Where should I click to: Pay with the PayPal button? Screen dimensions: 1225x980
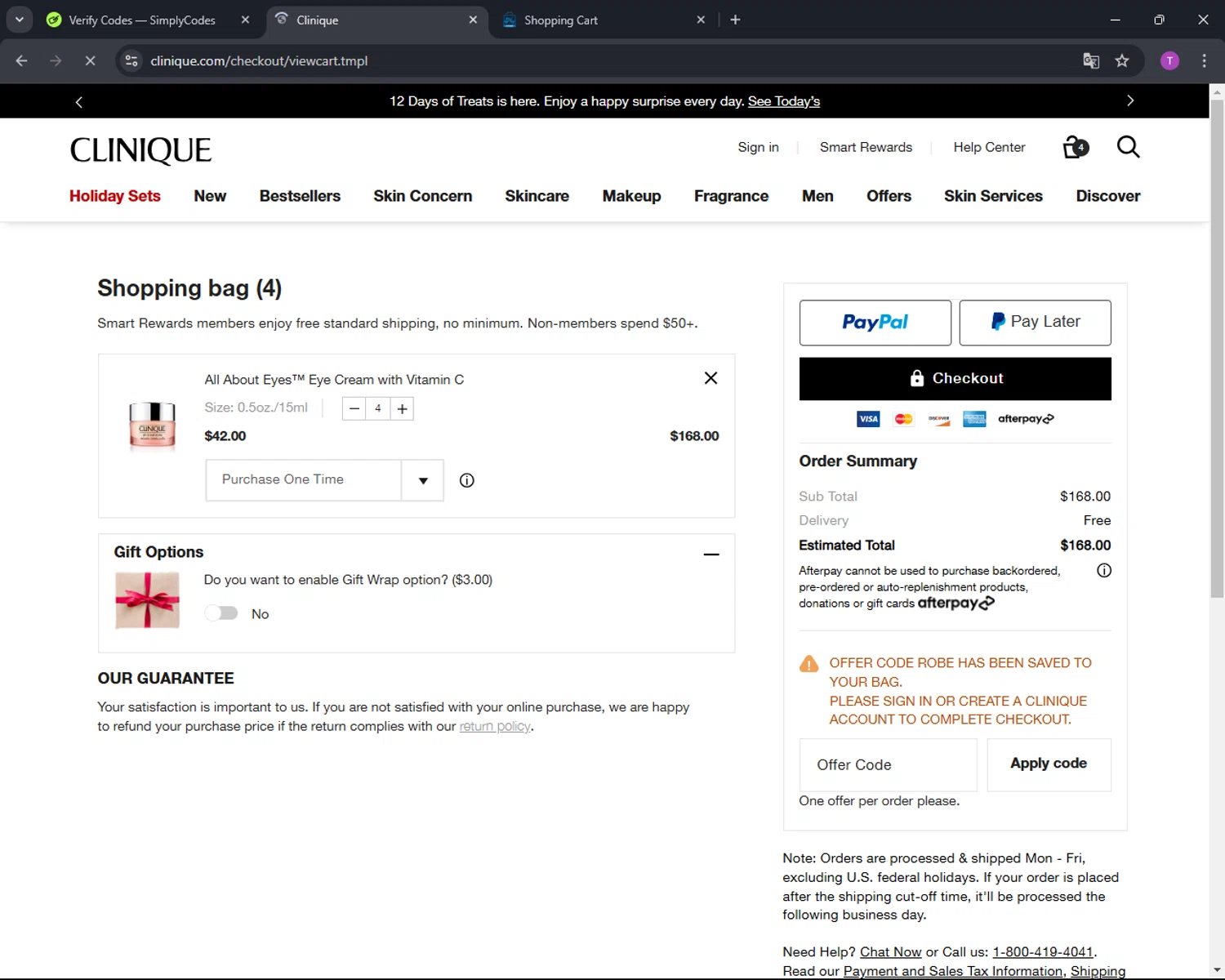(x=875, y=323)
